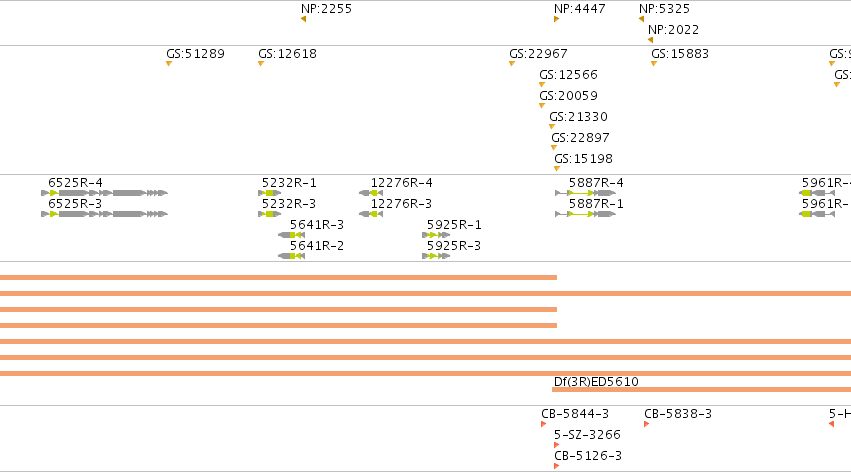The image size is (851, 472).
Task: Open the NP:4447 label
Action: click(x=580, y=9)
